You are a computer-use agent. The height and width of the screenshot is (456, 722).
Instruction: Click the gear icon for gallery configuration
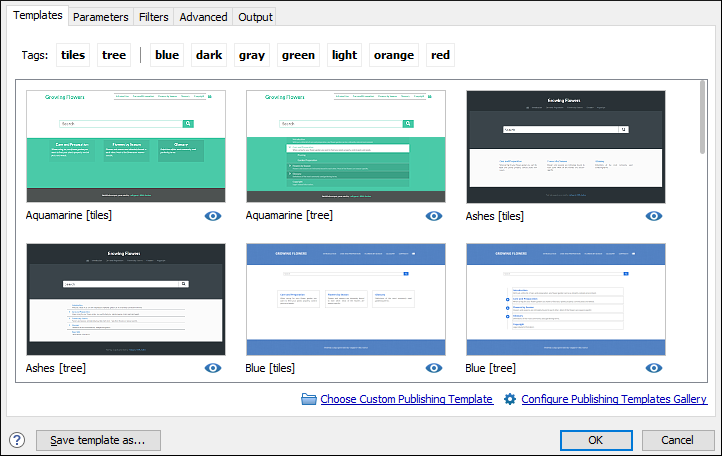[510, 399]
